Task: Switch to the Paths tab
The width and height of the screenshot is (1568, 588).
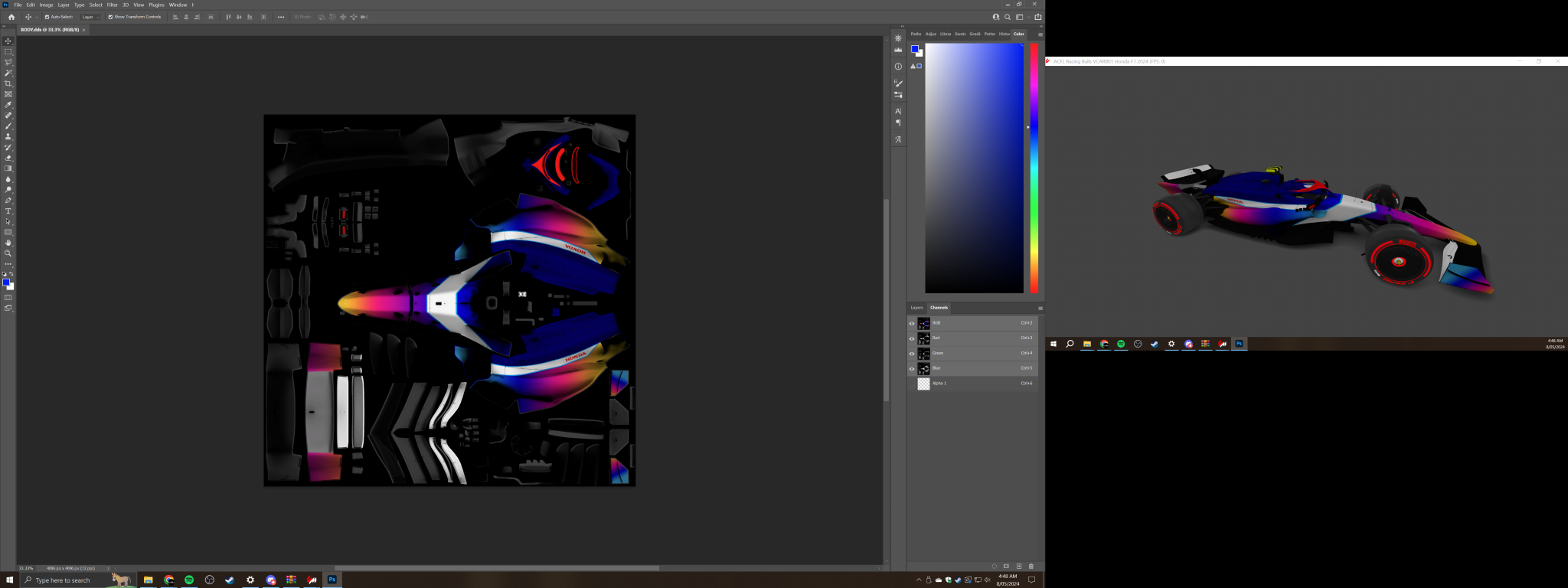Action: [916, 34]
